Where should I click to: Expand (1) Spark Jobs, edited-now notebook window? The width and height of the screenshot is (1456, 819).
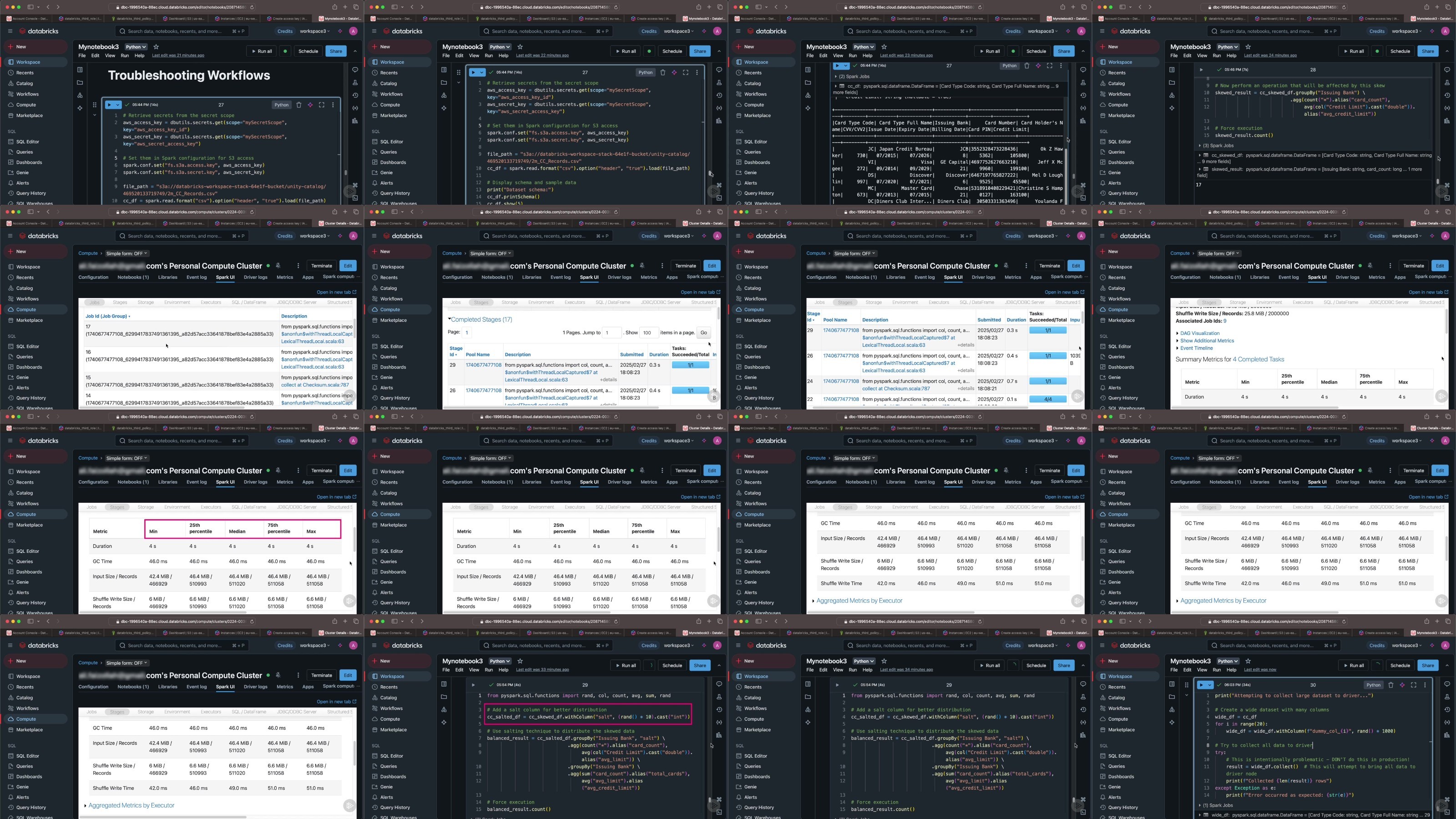click(1215, 805)
